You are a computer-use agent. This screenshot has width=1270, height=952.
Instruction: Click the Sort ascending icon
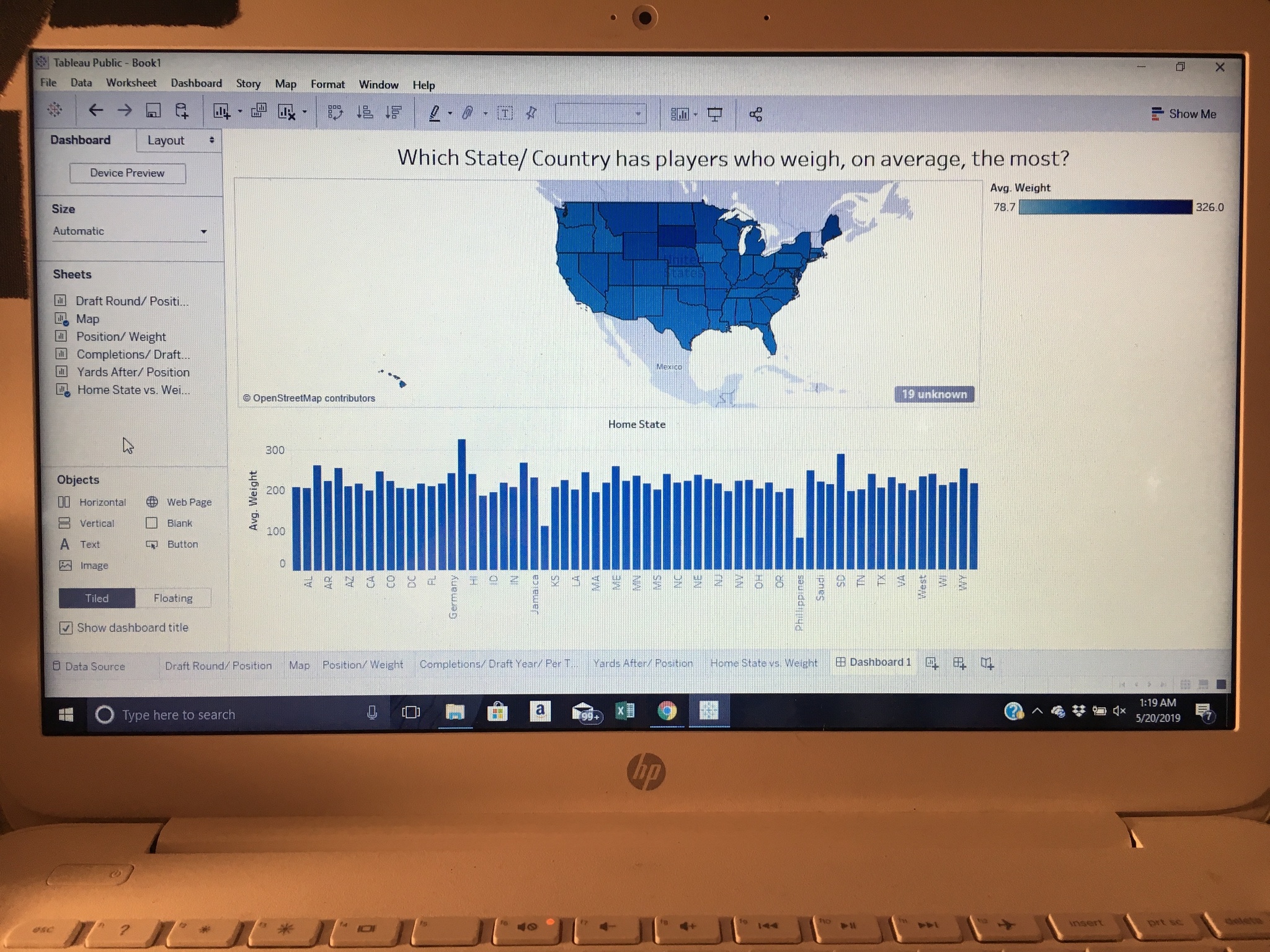[365, 112]
